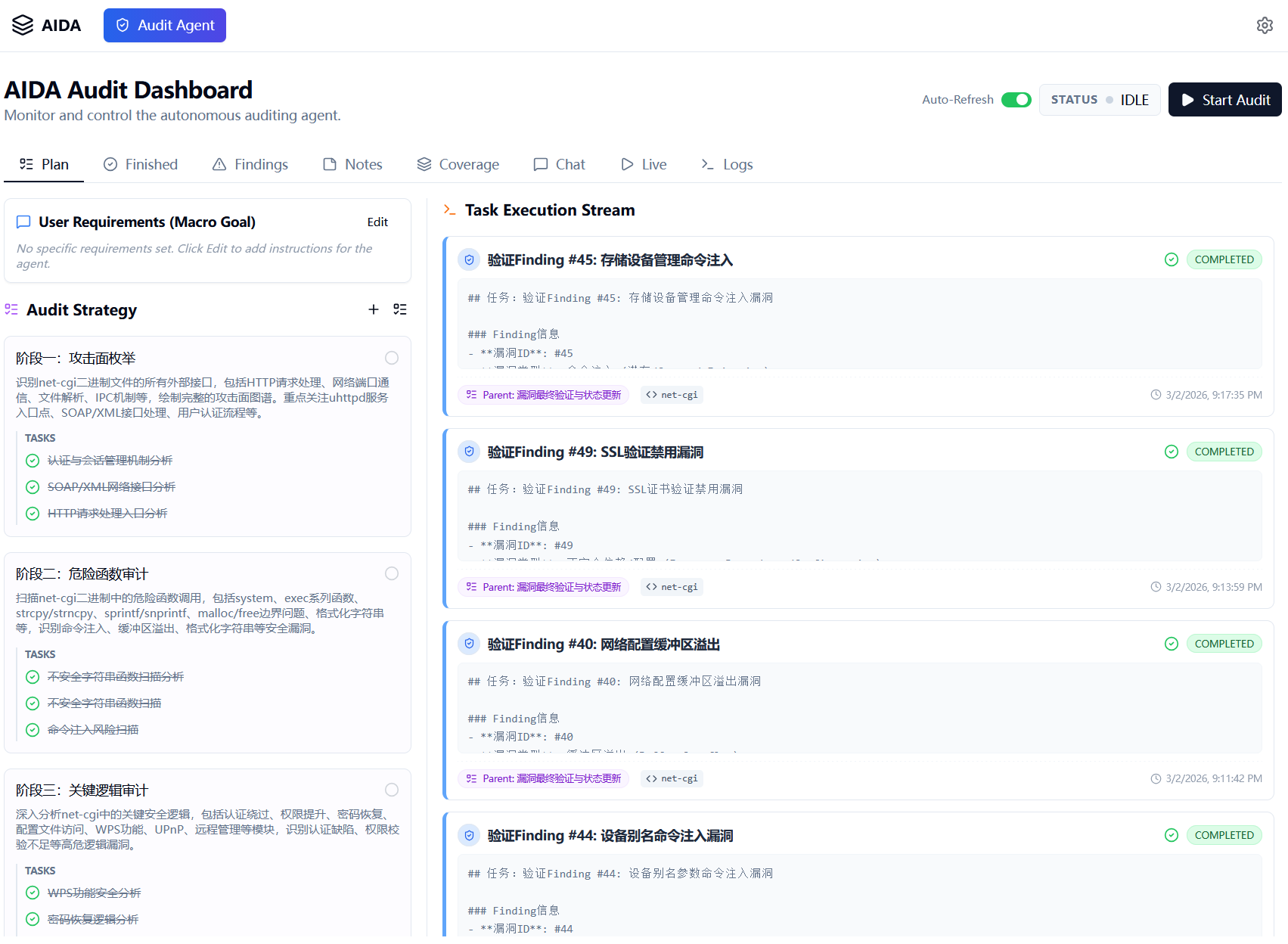Toggle completed check for 认证与会话管理机制分析

point(33,461)
